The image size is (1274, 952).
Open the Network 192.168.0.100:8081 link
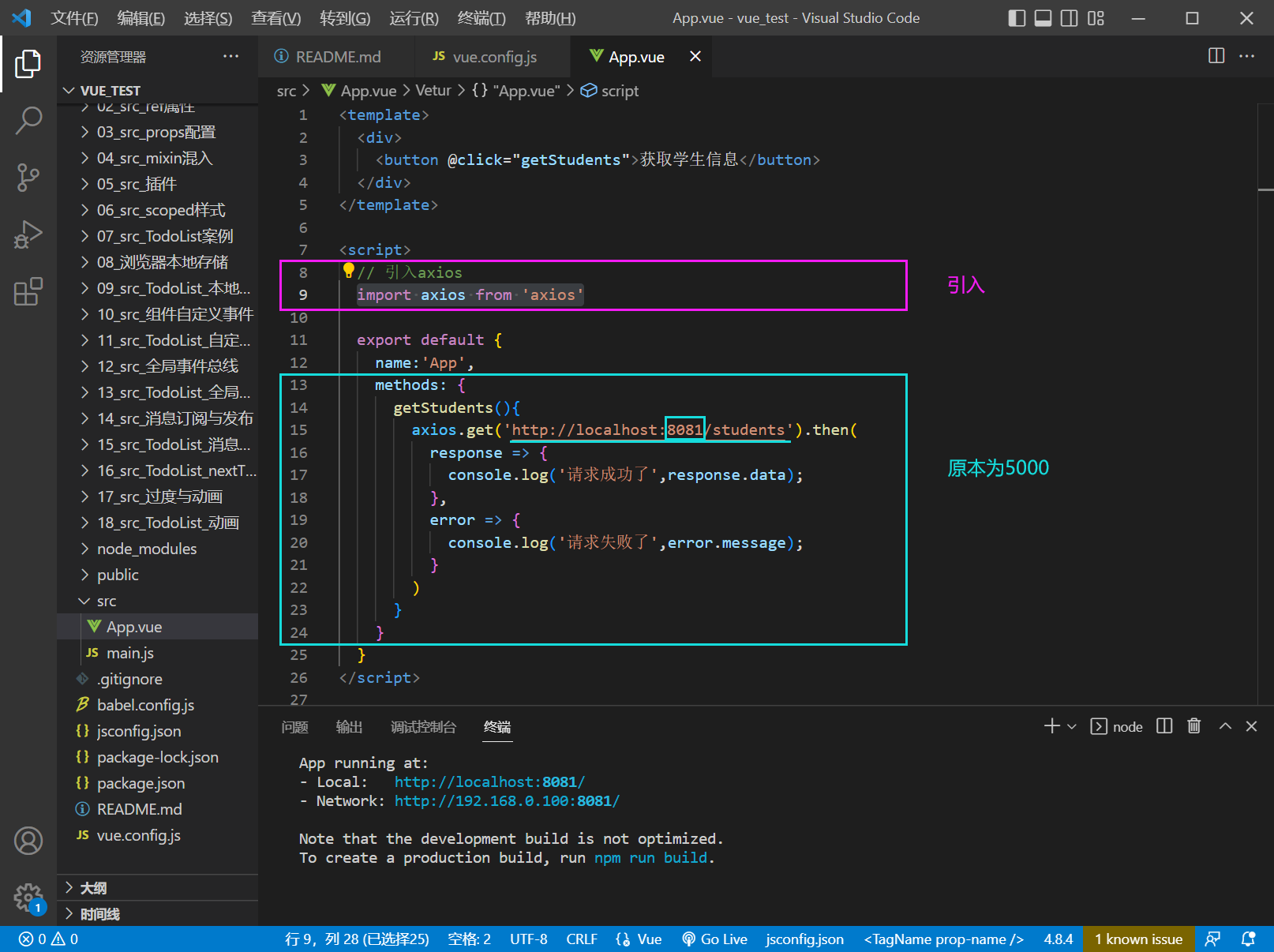507,800
